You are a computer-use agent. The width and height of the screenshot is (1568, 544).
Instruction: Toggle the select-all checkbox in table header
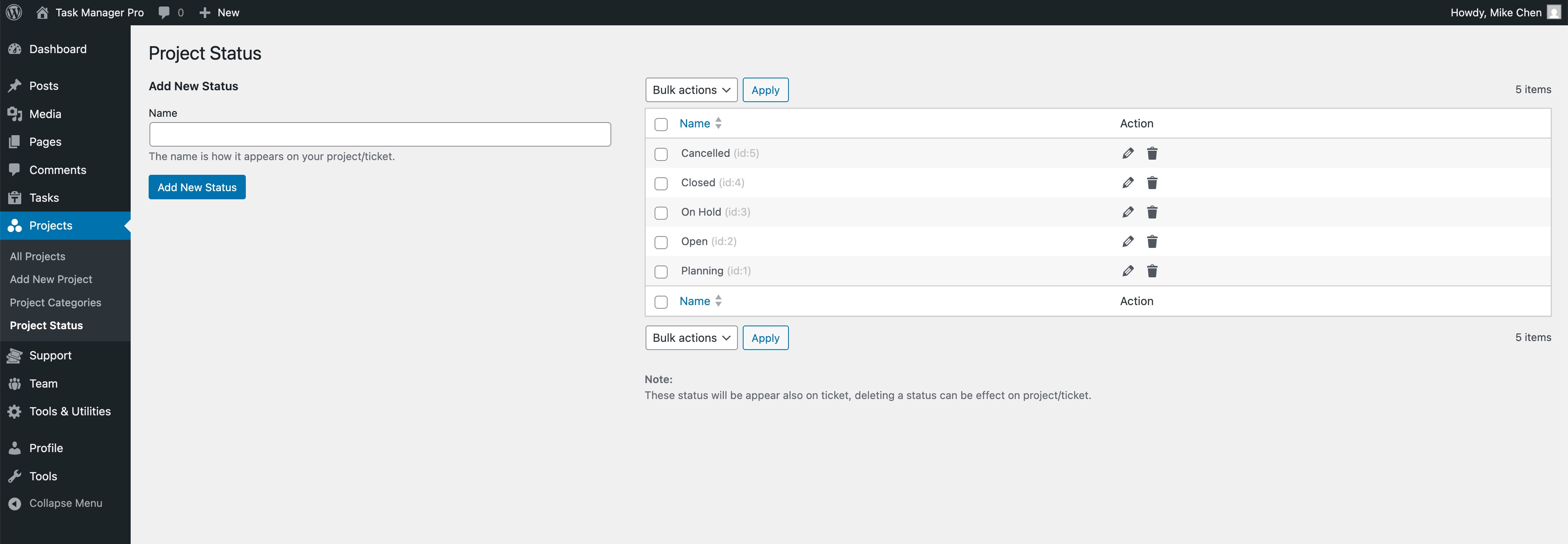tap(660, 124)
